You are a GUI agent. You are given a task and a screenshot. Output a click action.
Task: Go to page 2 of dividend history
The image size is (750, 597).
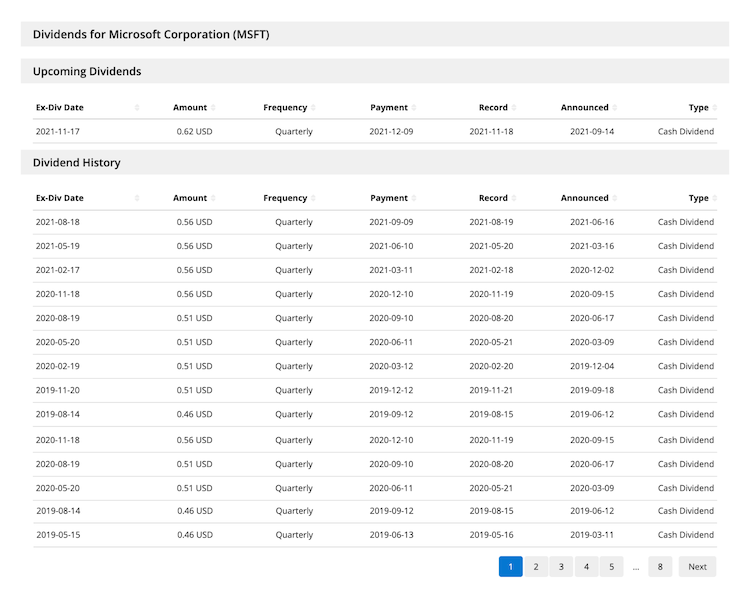click(536, 567)
